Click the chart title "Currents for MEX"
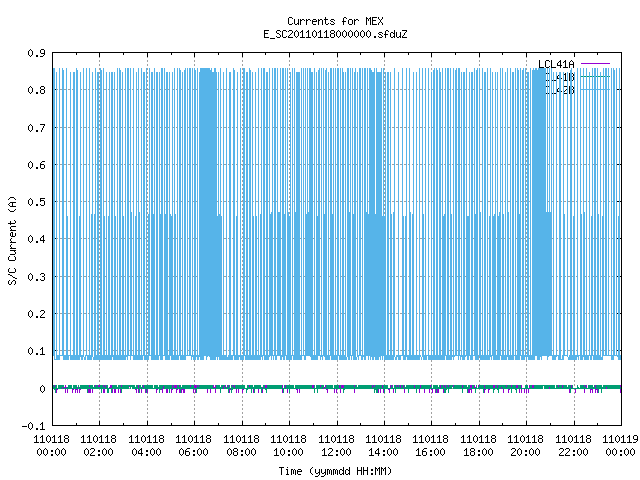This screenshot has height=480, width=640. [335, 21]
